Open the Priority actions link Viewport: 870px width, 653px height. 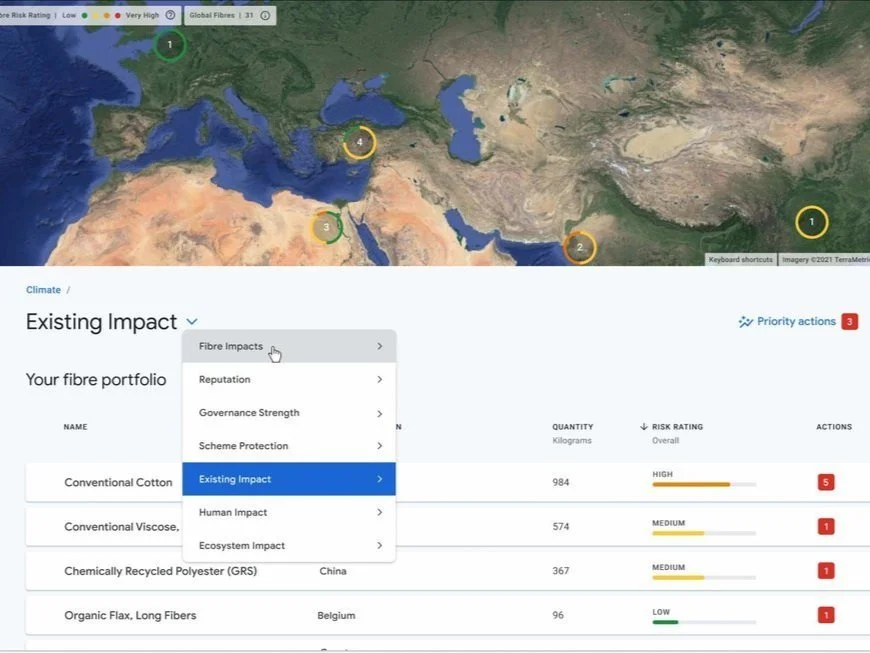point(796,322)
